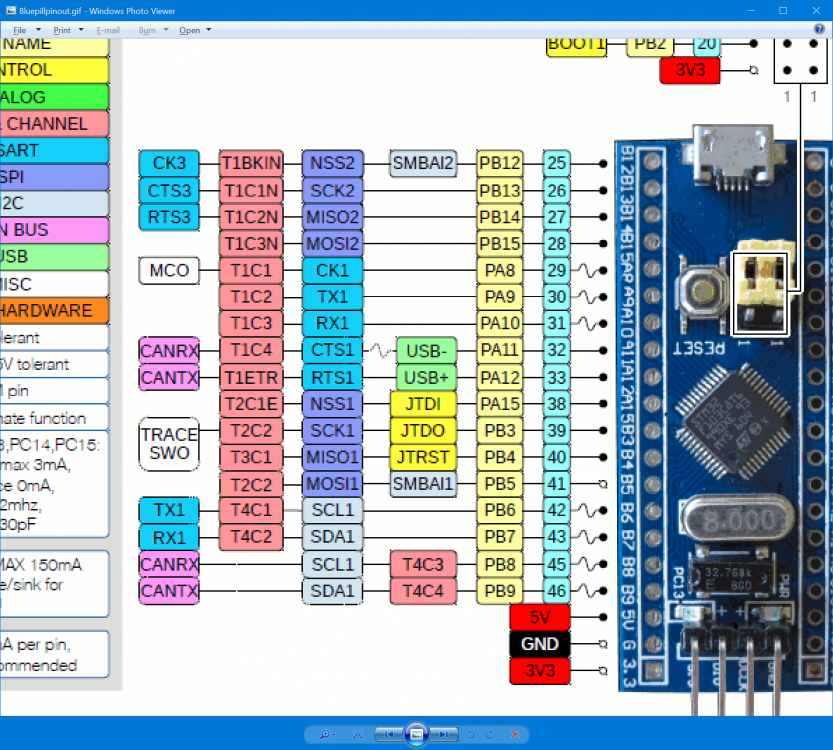Viewport: 833px width, 750px height.
Task: Open the Burn menu
Action: click(x=153, y=30)
